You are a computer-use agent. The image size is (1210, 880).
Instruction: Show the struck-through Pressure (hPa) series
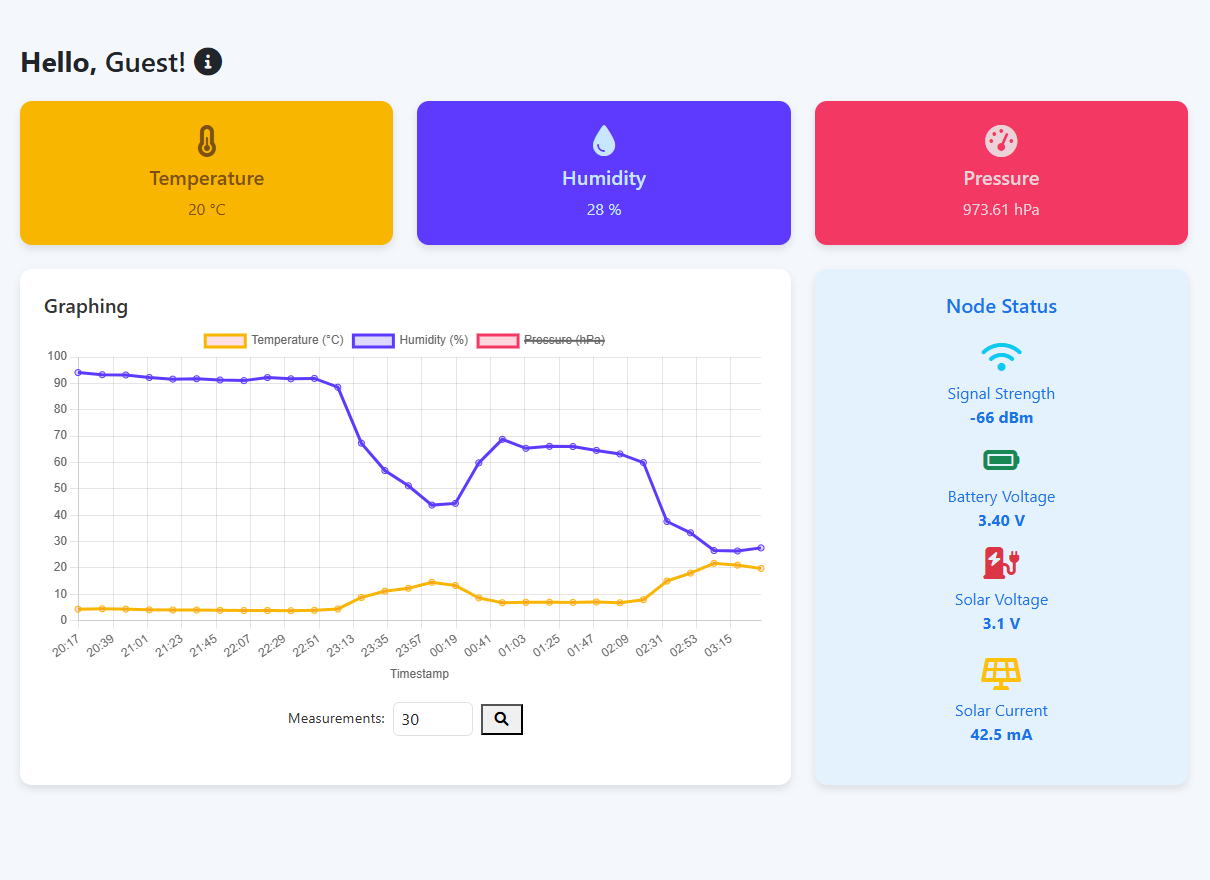point(564,340)
